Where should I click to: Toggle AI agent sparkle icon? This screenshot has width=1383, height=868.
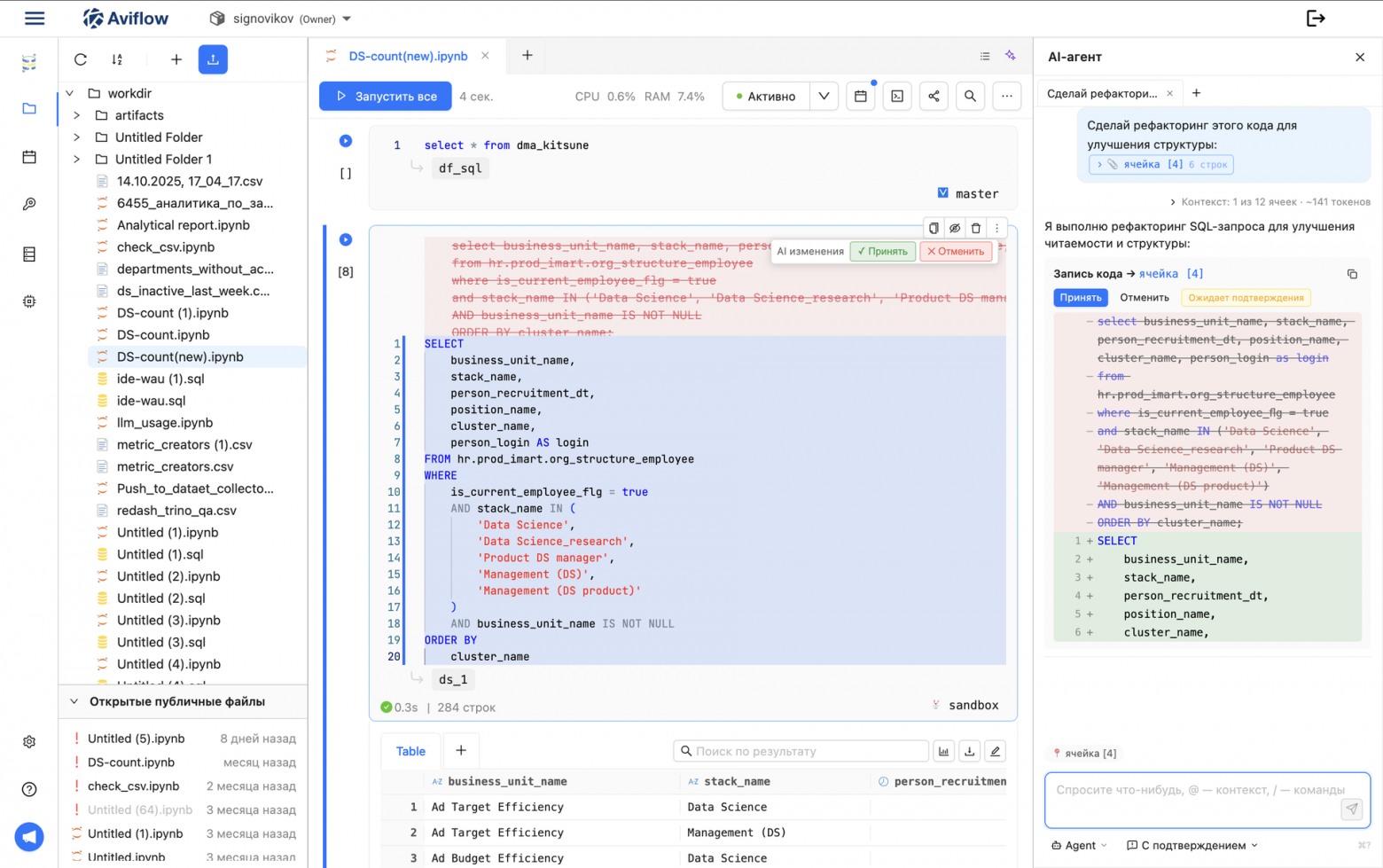pyautogui.click(x=1011, y=56)
